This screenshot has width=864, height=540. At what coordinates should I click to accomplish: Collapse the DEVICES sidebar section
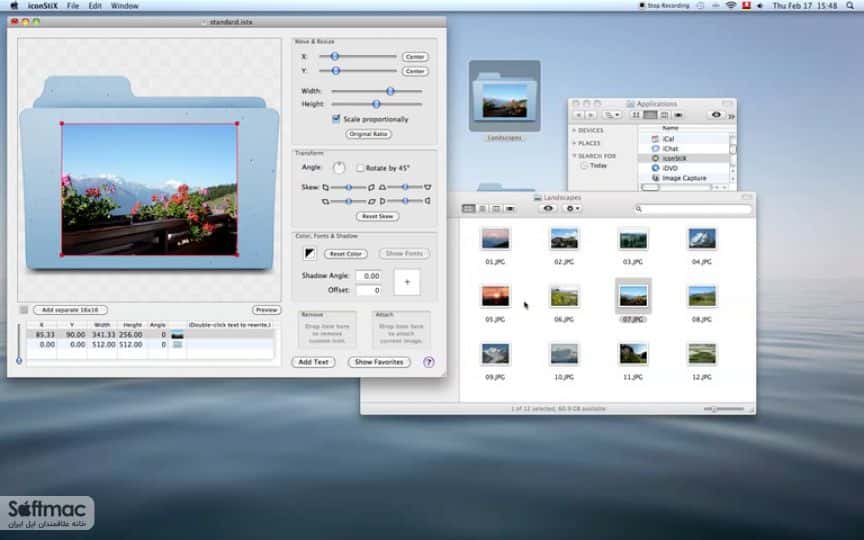tap(574, 130)
